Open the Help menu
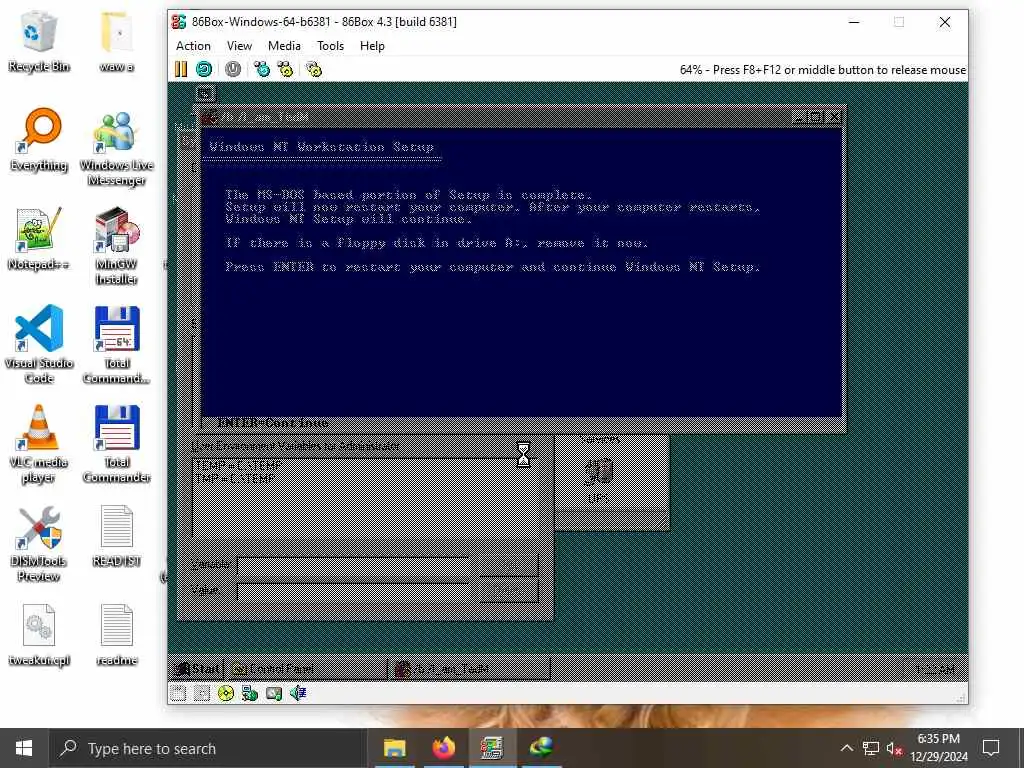This screenshot has height=768, width=1024. point(372,46)
